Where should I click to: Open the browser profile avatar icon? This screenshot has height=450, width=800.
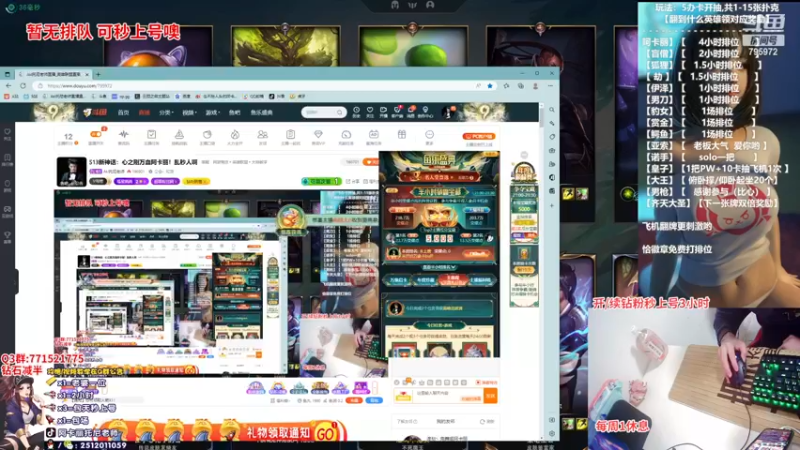535,86
